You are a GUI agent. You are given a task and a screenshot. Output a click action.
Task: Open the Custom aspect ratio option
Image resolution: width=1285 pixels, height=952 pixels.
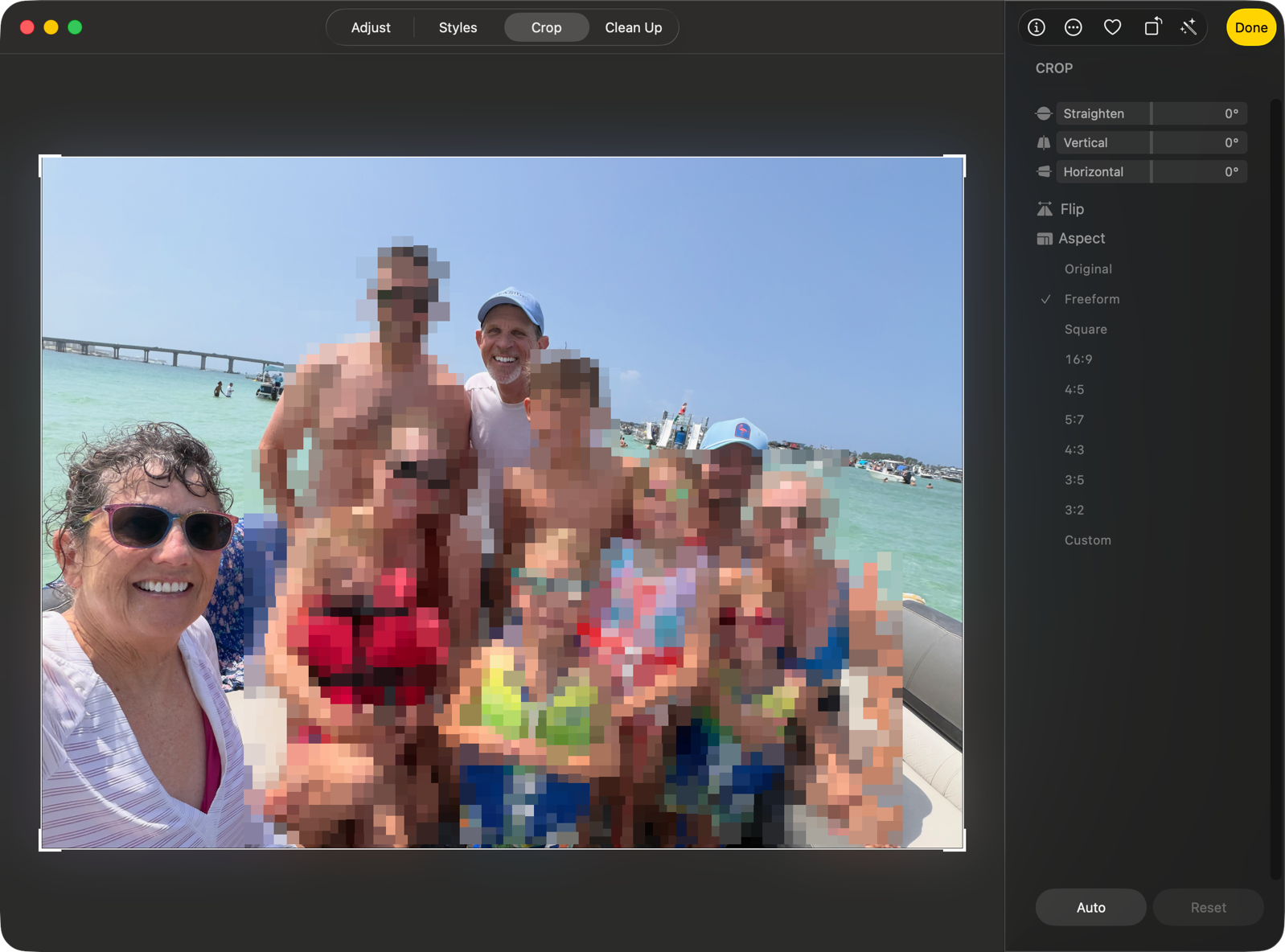[x=1087, y=540]
